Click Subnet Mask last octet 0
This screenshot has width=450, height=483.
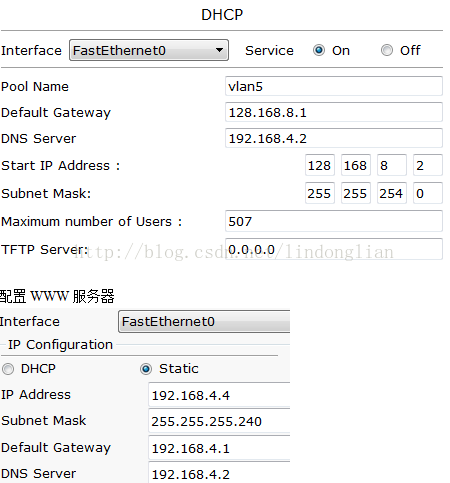coord(428,193)
